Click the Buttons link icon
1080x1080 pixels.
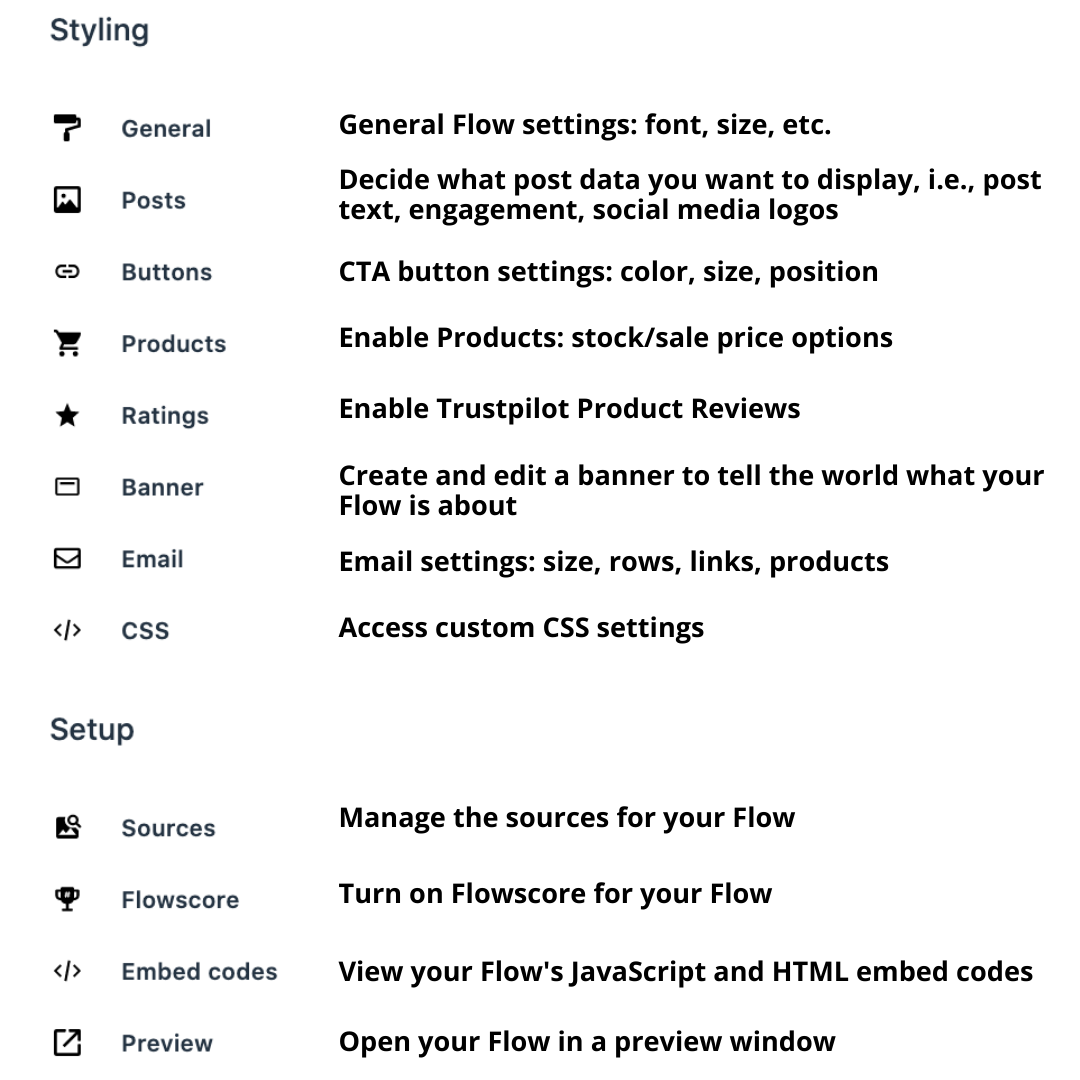pos(67,272)
